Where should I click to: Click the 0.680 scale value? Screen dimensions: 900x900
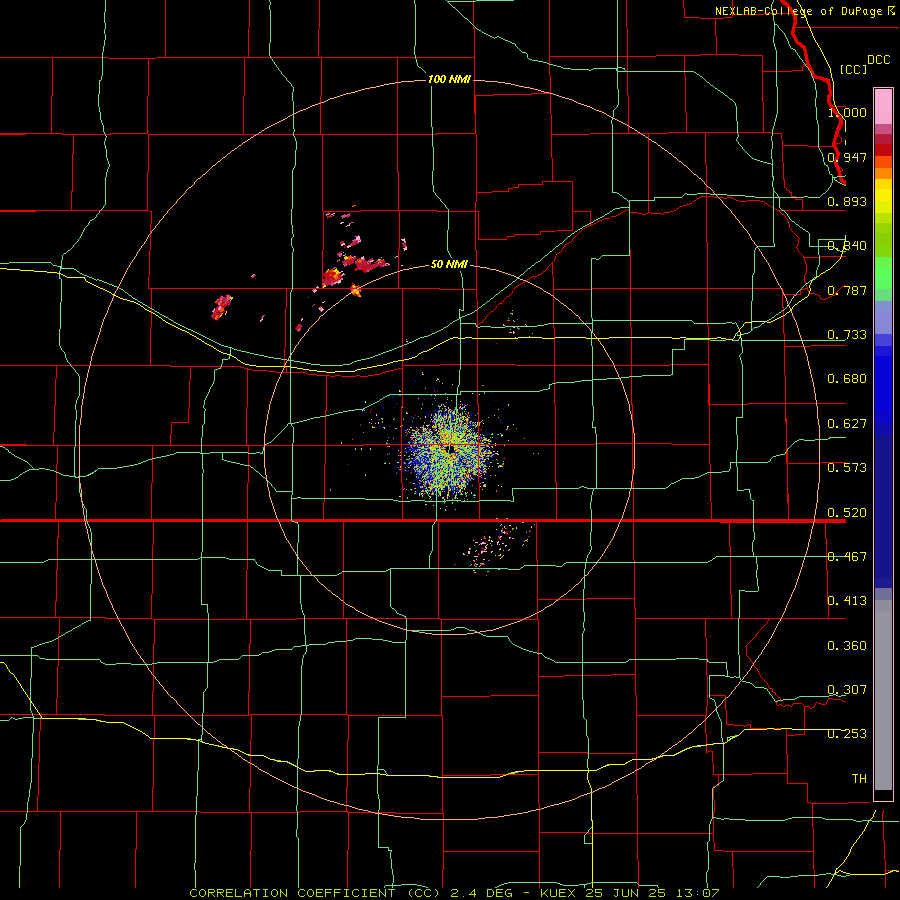pos(847,379)
